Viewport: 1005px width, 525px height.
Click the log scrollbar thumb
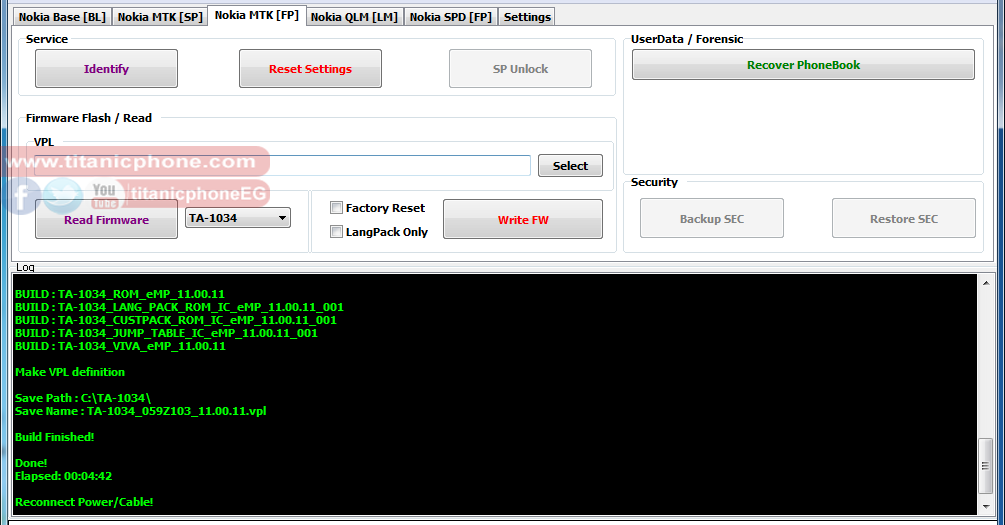pyautogui.click(x=985, y=466)
